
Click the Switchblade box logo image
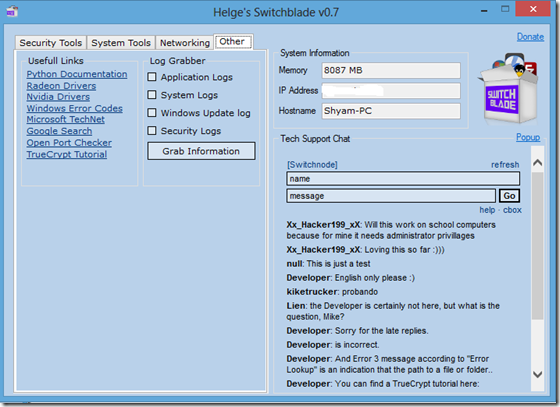pyautogui.click(x=508, y=88)
